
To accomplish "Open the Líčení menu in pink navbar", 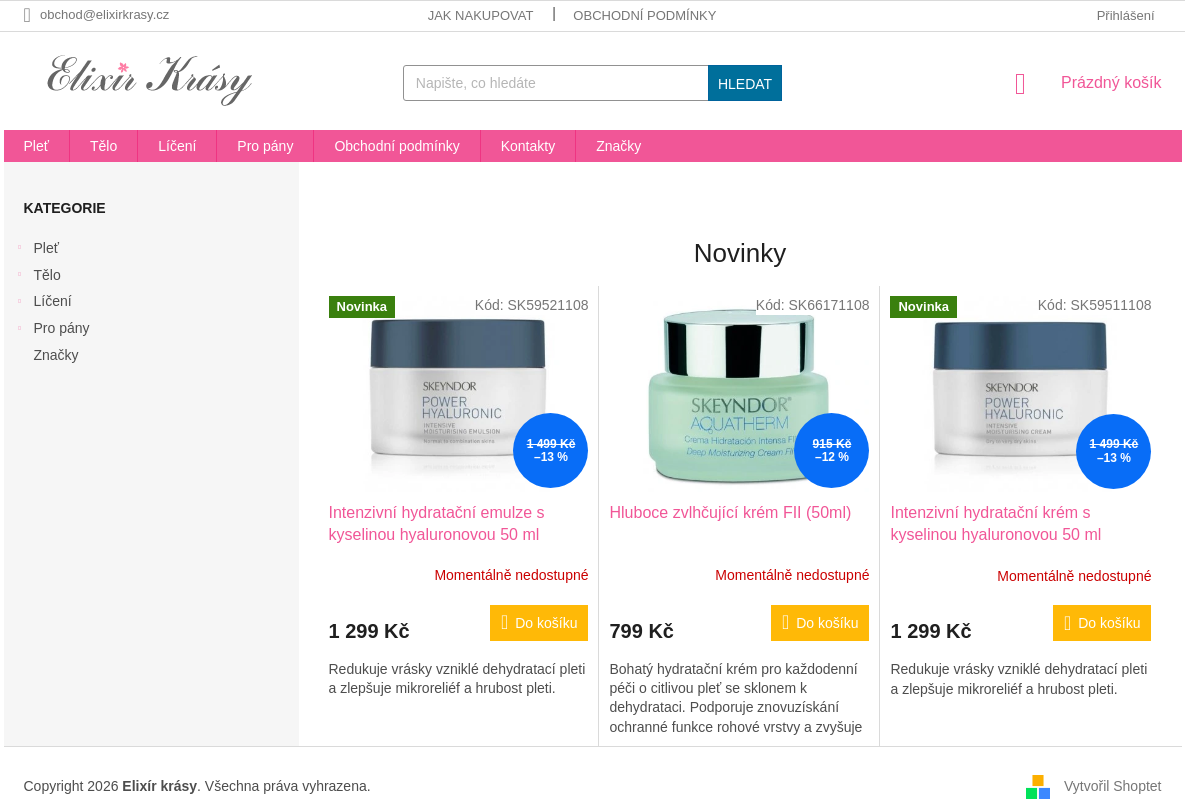I will pyautogui.click(x=177, y=146).
